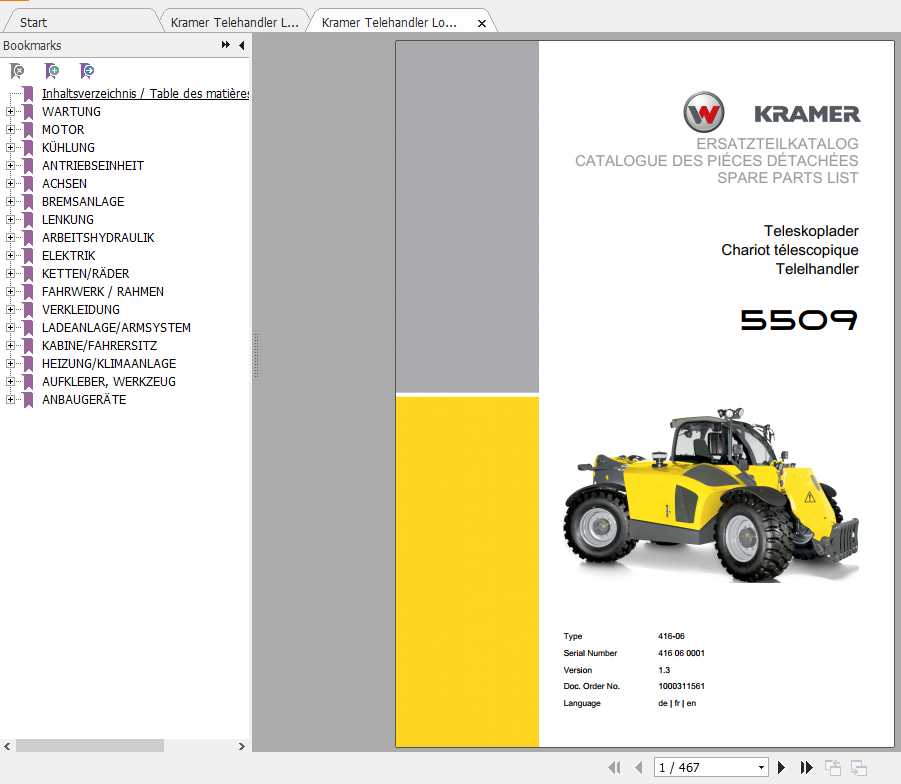Click the next view icon in bottom bar
Screen dimensions: 901x784
[858, 767]
